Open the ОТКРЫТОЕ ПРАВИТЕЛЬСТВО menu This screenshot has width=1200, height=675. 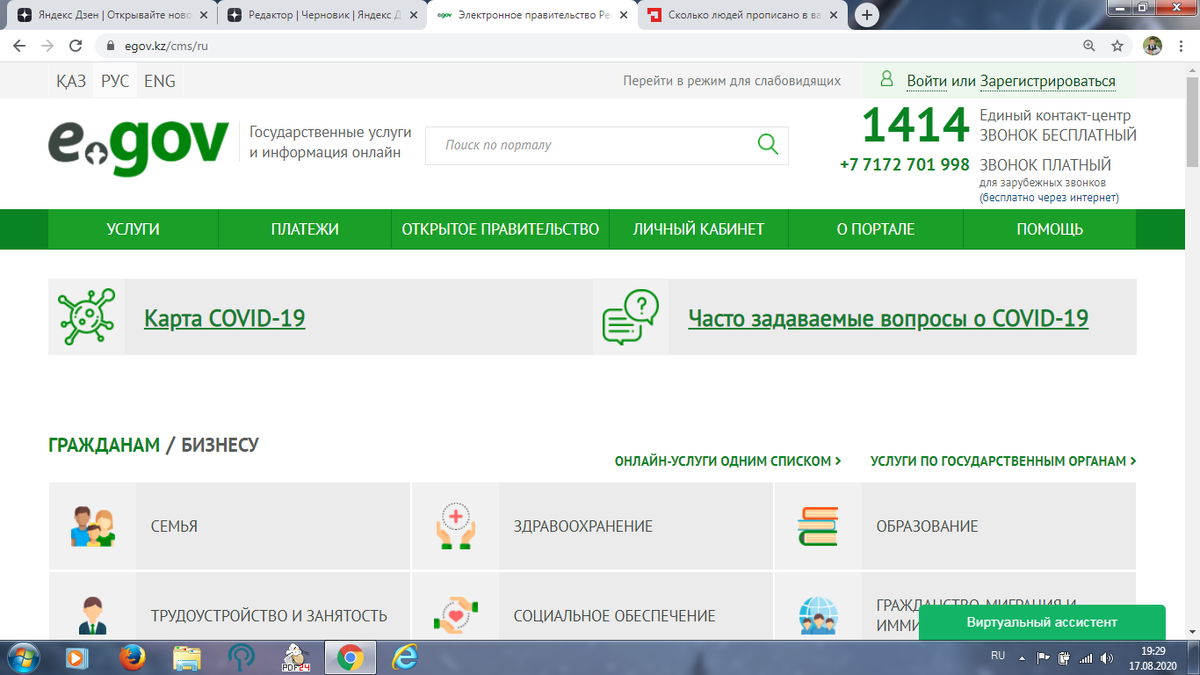coord(500,229)
